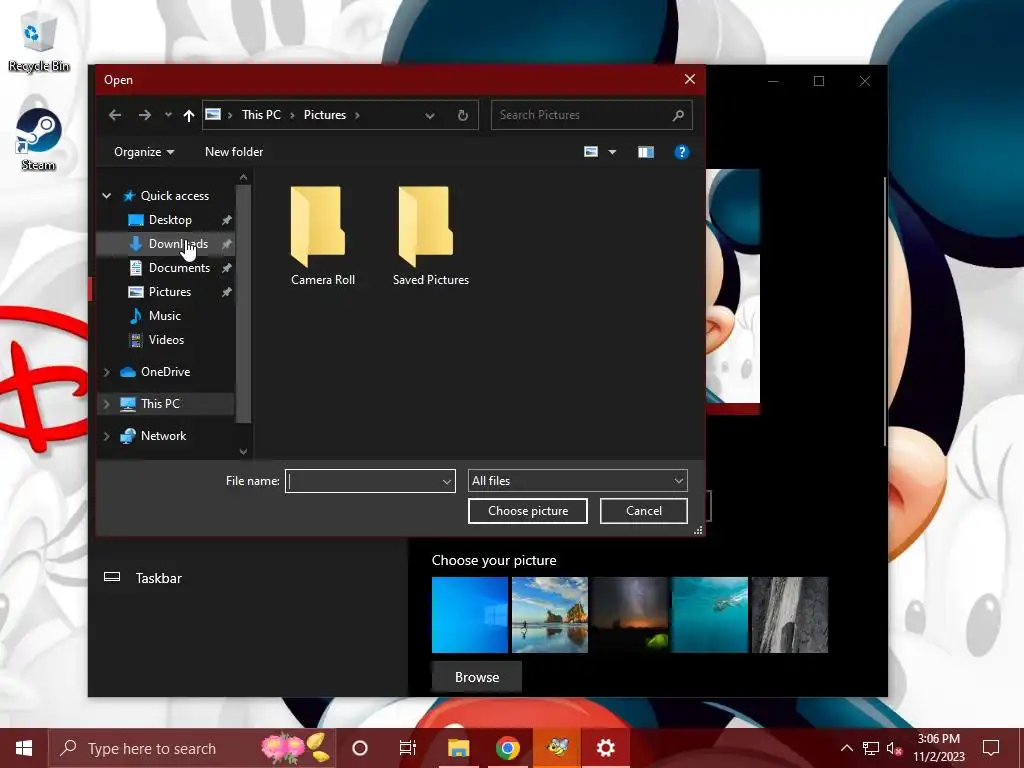Open Task View on taskbar

coord(408,748)
